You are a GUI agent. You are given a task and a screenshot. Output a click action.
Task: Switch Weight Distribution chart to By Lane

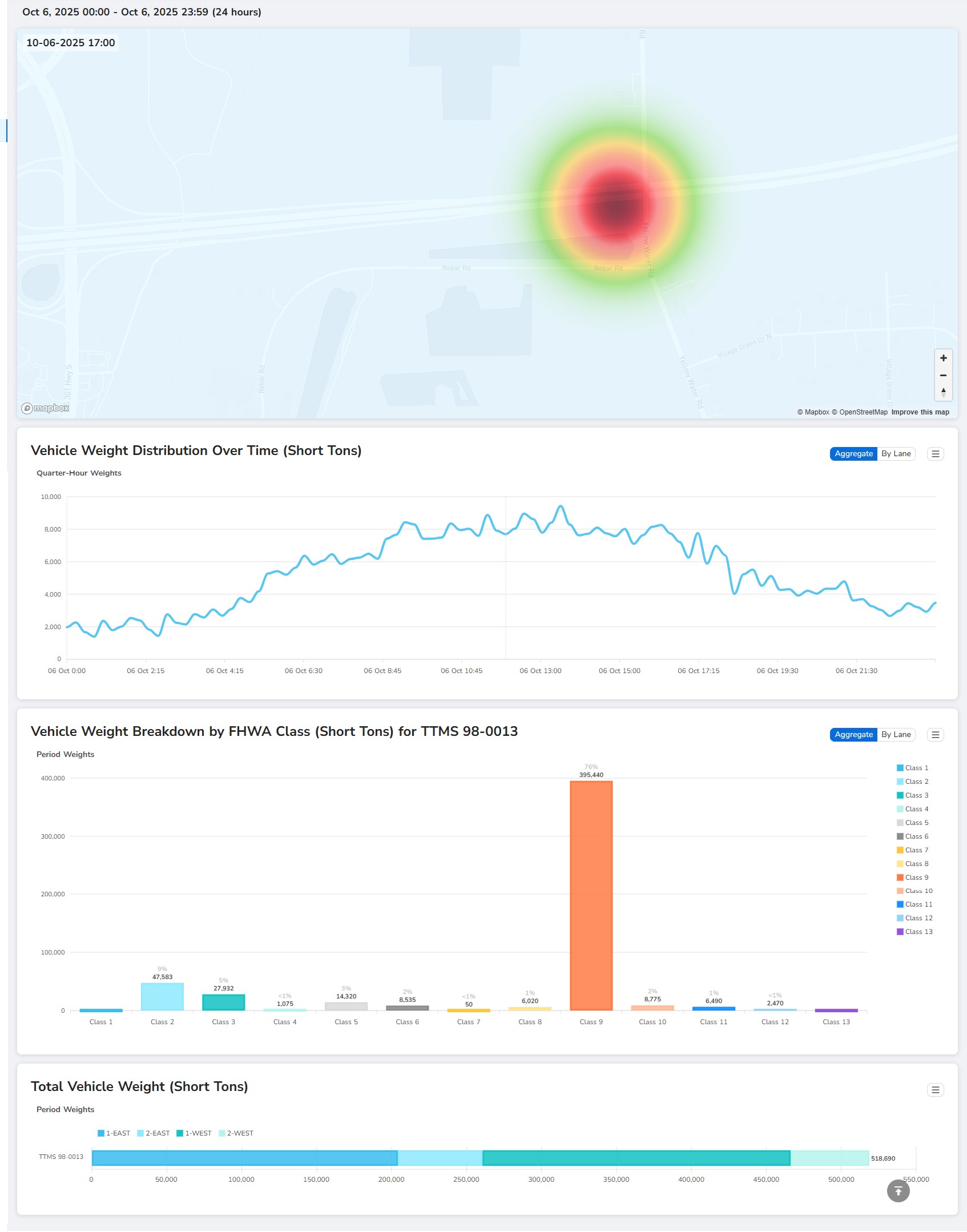[x=896, y=454]
